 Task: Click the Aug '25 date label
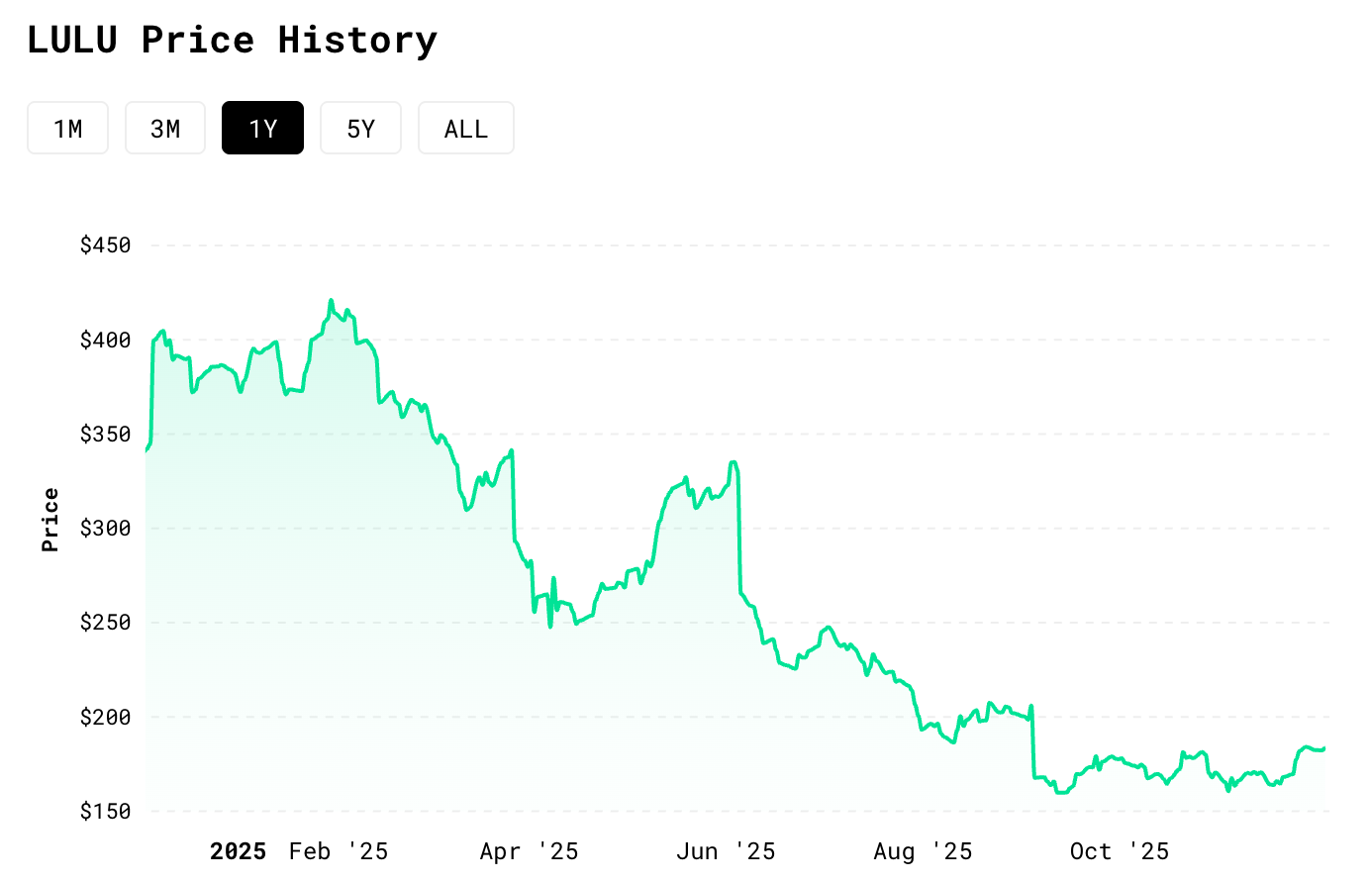click(x=923, y=852)
